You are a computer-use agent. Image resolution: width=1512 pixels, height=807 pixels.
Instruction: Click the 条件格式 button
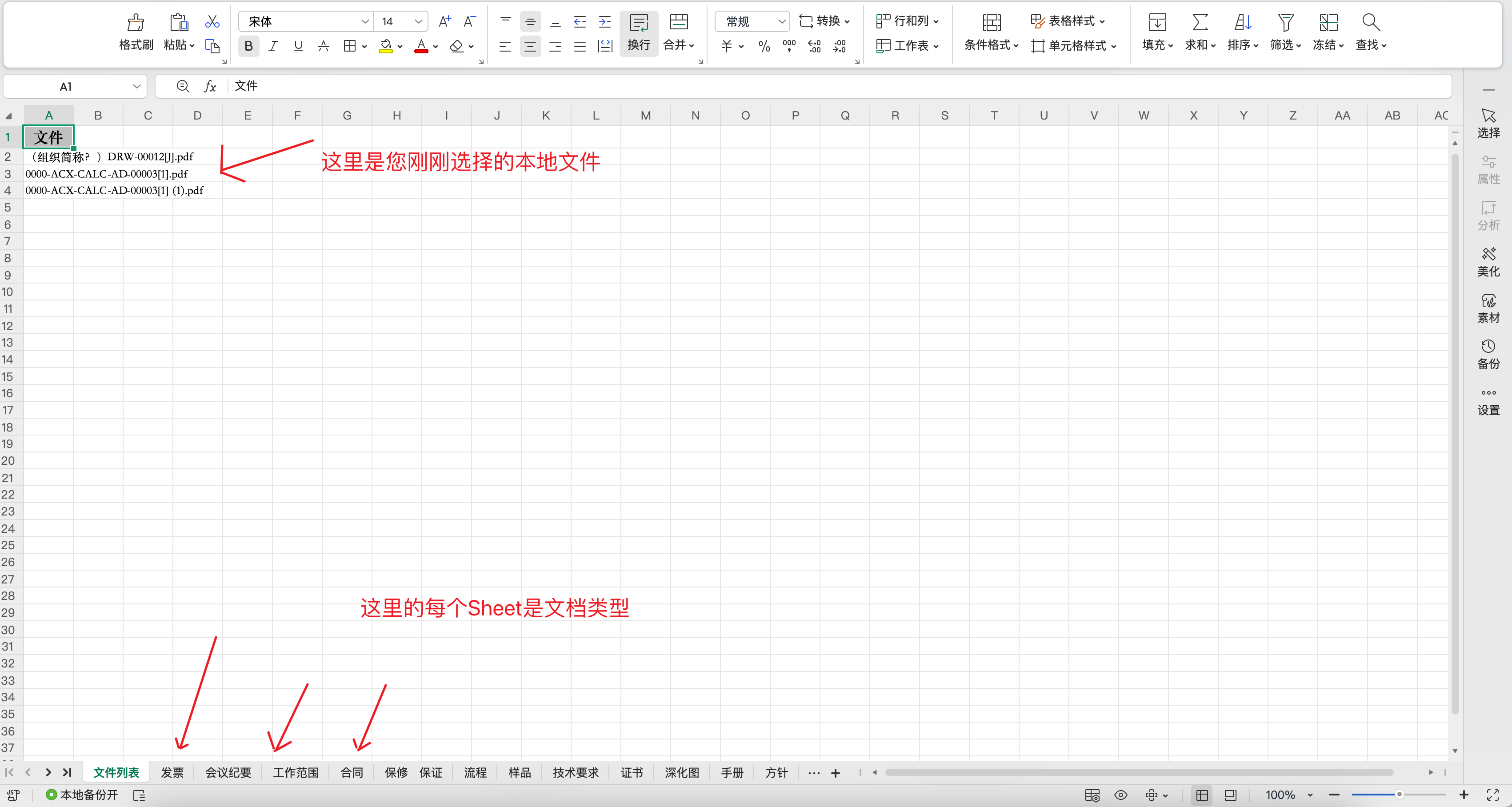coord(991,32)
